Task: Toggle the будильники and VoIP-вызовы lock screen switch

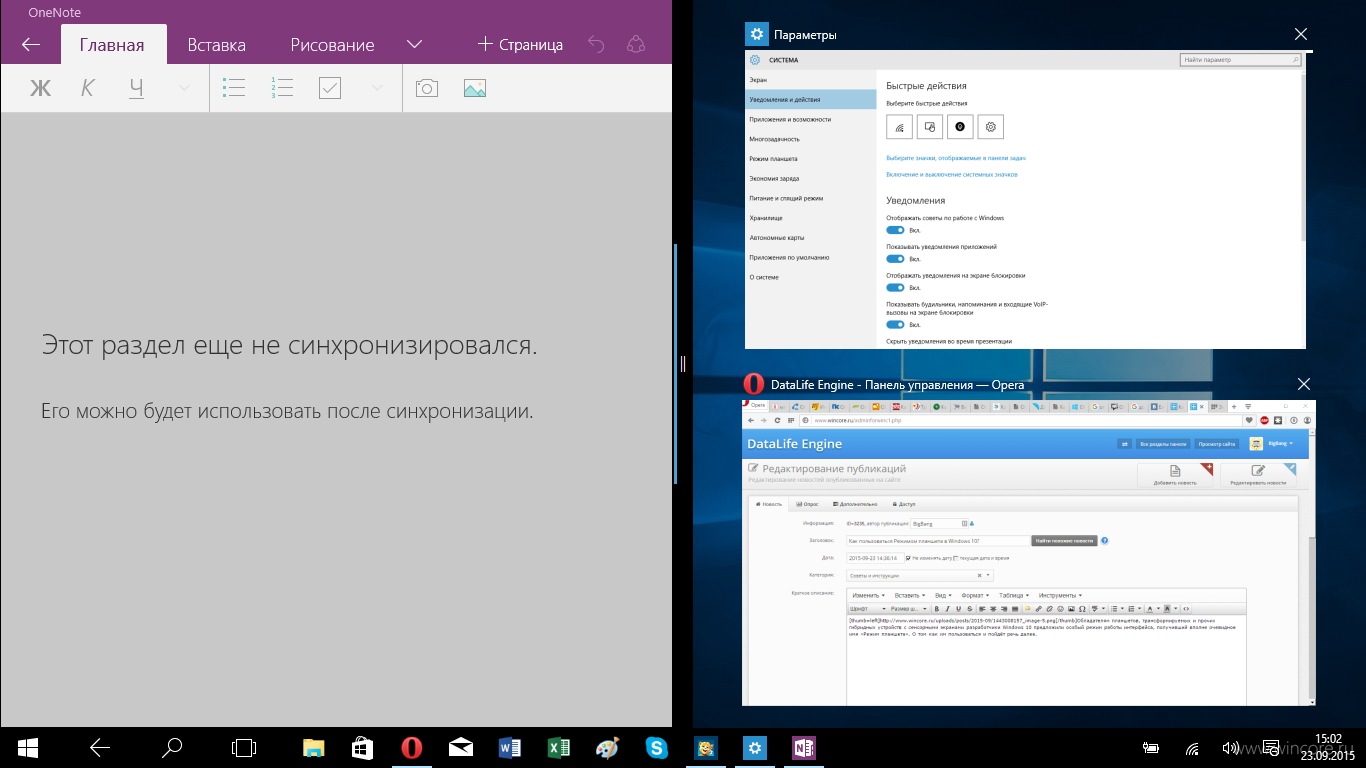Action: click(x=895, y=324)
